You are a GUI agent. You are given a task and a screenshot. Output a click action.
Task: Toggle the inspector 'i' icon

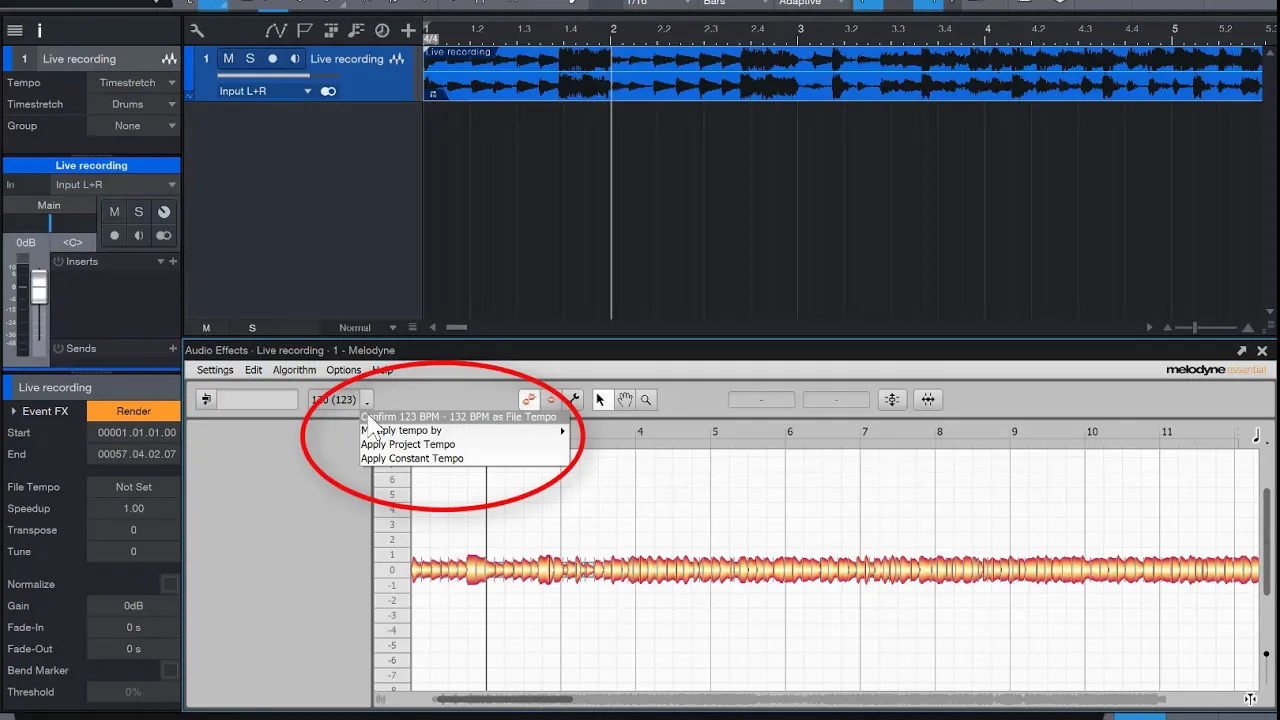tap(40, 31)
